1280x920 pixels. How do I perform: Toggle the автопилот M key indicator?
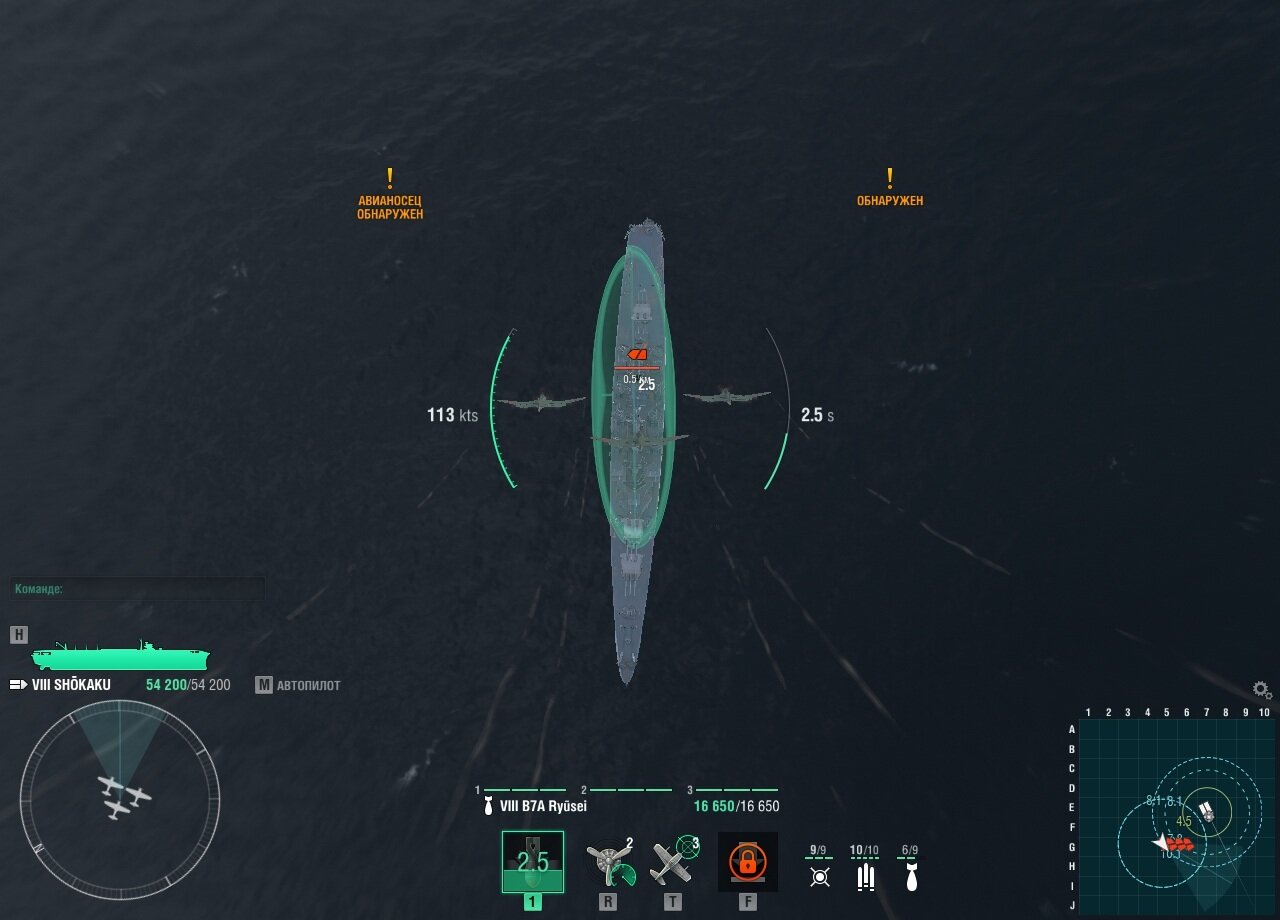(264, 685)
